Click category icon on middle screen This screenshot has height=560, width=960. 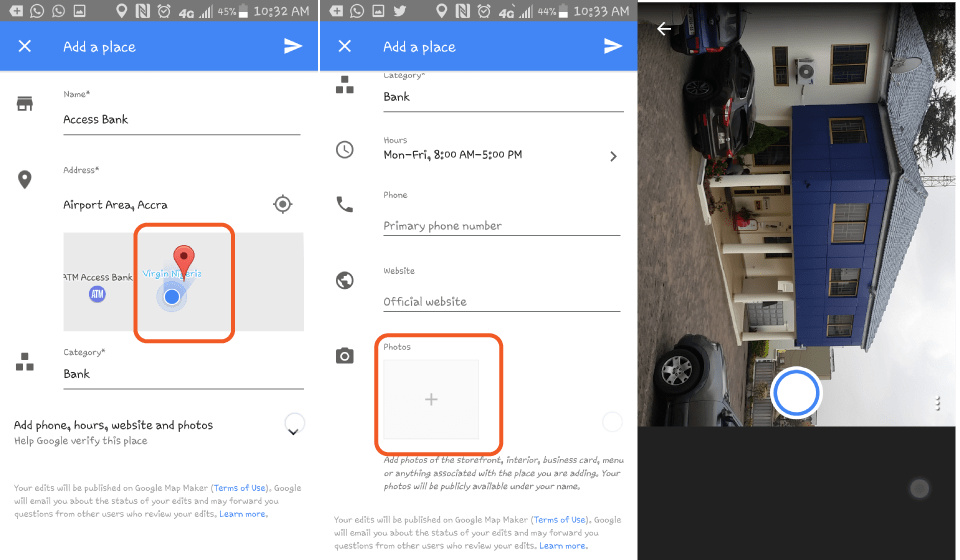[x=345, y=85]
